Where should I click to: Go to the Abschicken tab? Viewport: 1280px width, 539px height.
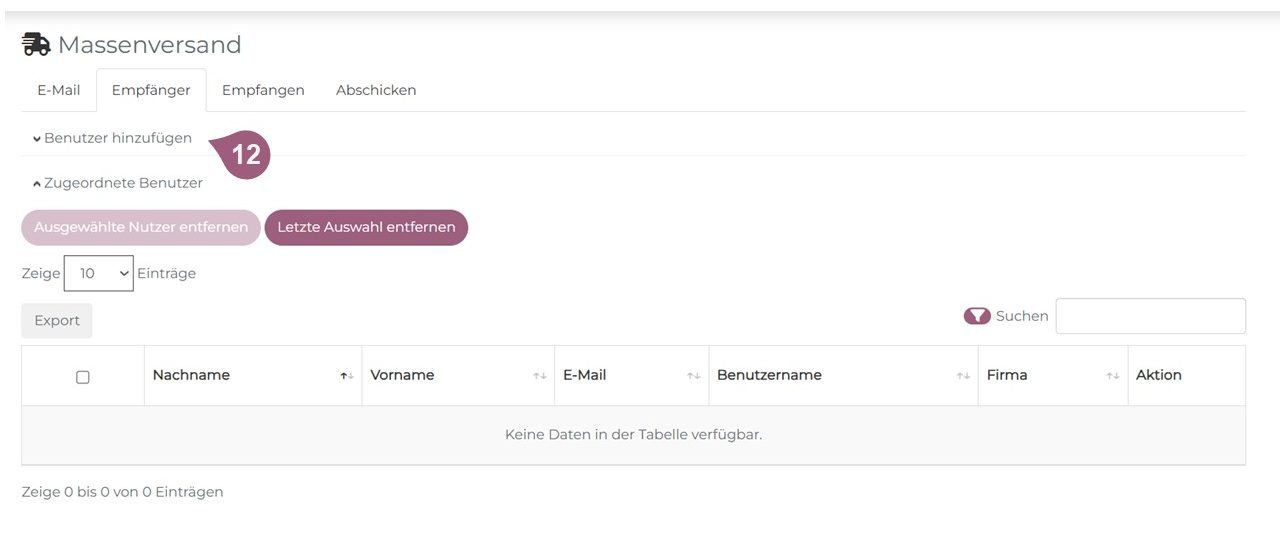pos(376,90)
